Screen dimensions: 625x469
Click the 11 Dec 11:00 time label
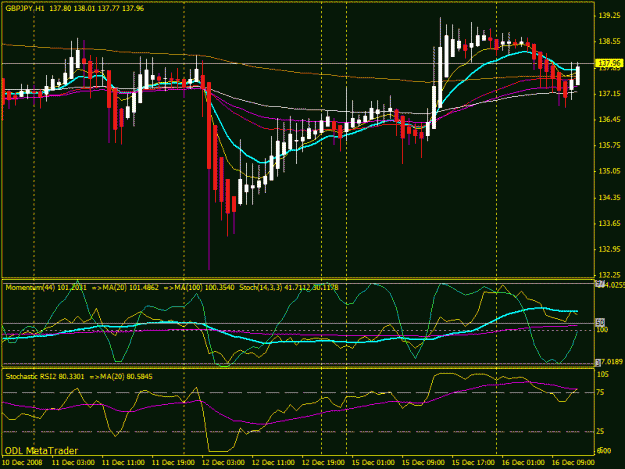click(x=123, y=463)
